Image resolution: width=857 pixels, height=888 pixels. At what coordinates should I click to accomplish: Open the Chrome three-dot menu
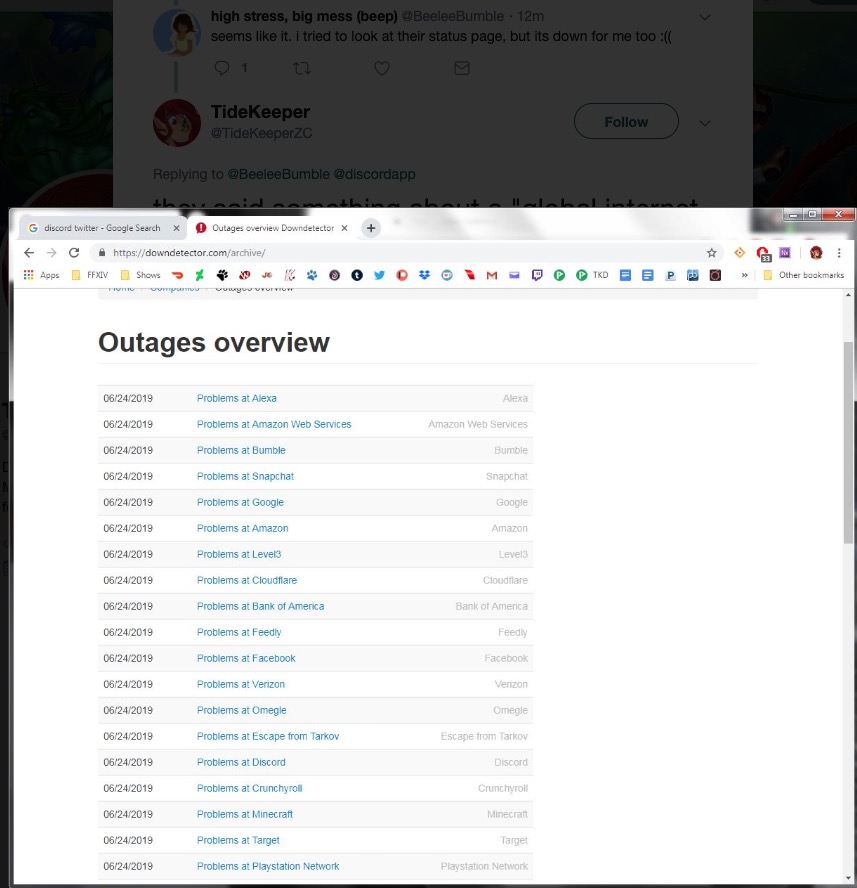(839, 253)
